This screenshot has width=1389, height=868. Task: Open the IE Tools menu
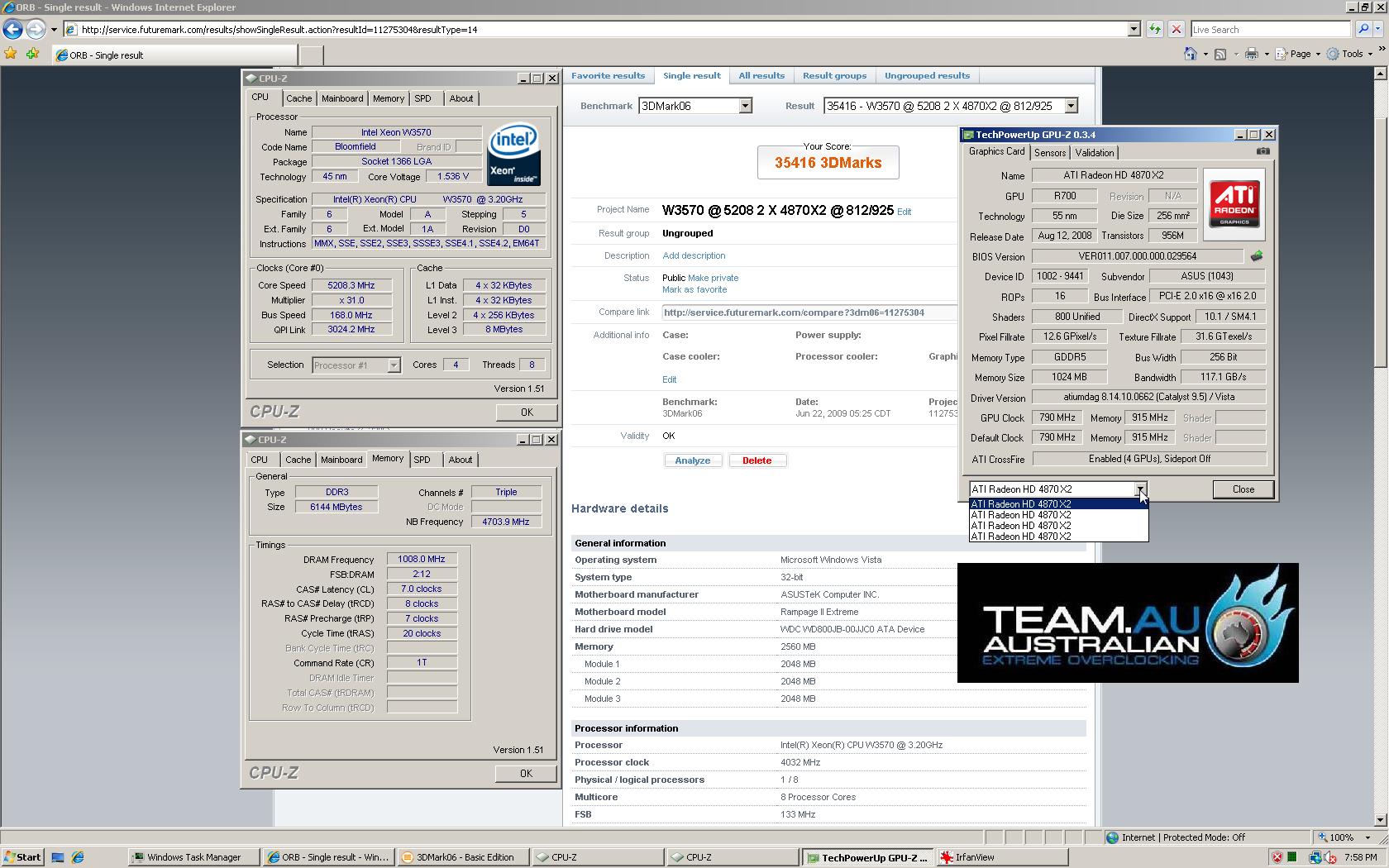1350,54
